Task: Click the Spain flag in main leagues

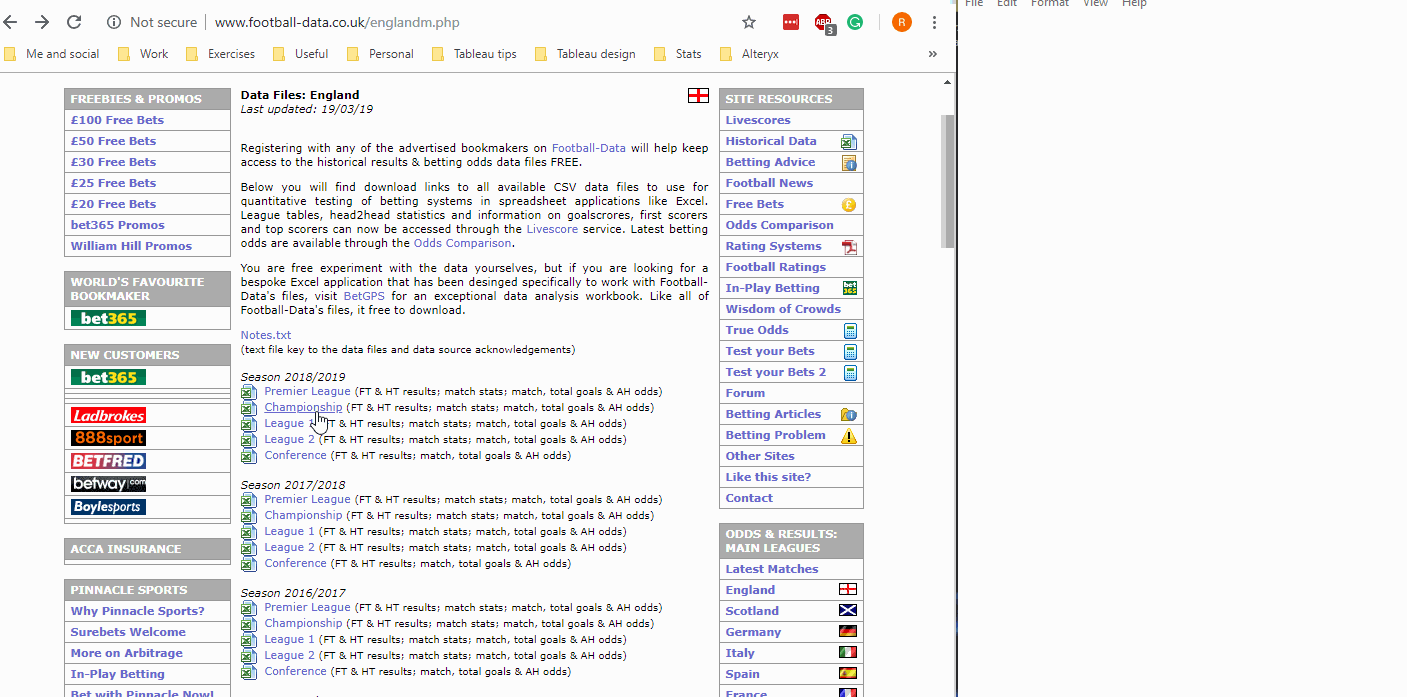Action: click(848, 673)
